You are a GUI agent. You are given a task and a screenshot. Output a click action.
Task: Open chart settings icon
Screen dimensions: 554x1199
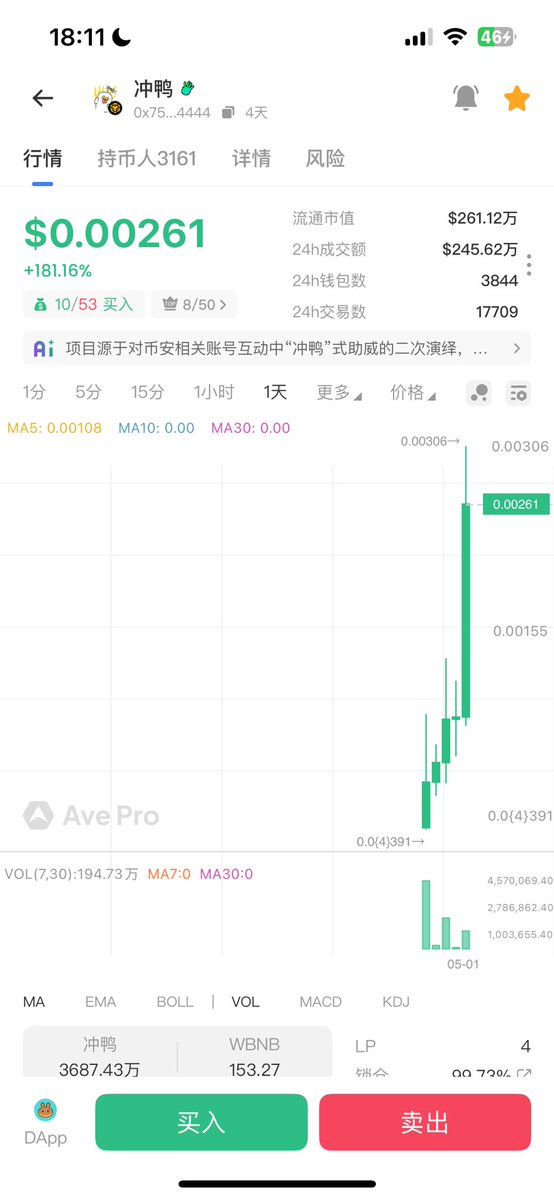click(x=518, y=393)
